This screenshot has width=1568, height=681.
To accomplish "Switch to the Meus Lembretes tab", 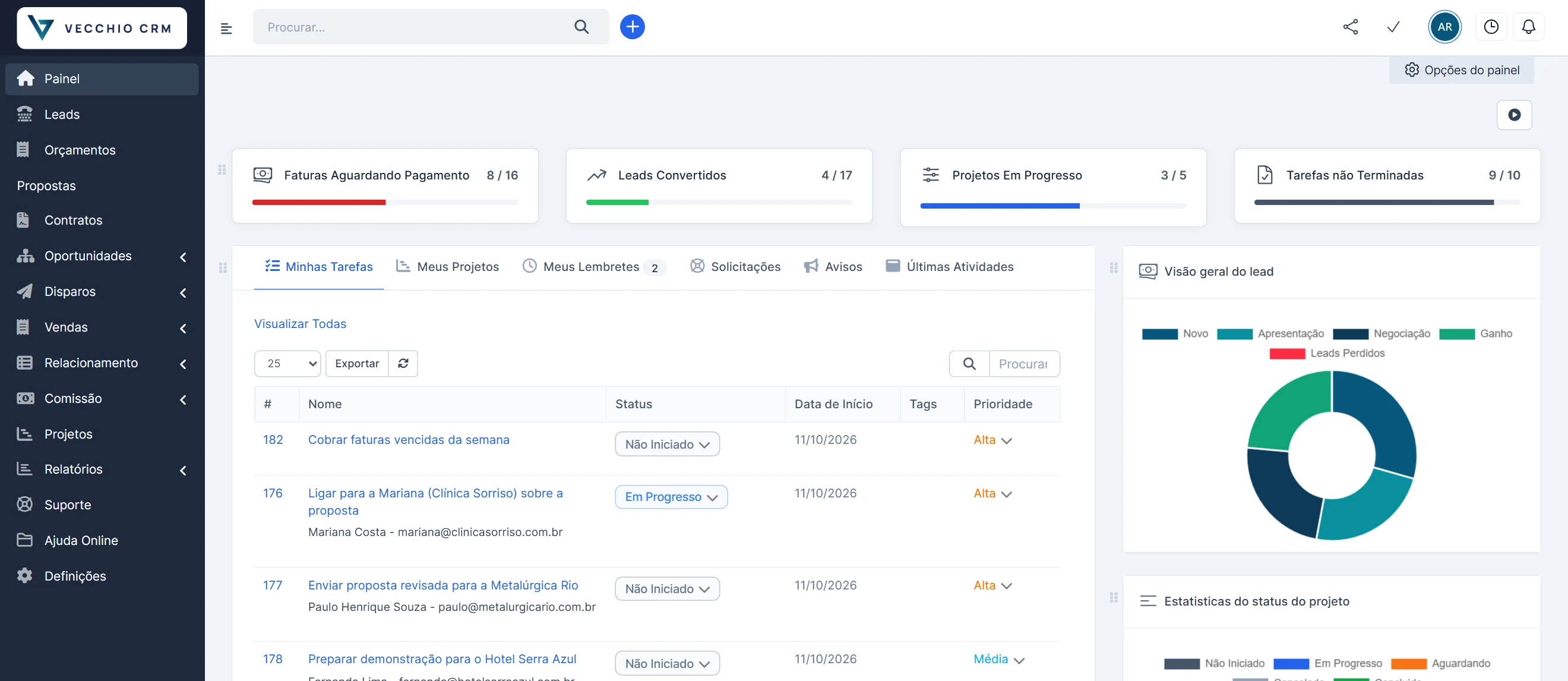I will [594, 266].
